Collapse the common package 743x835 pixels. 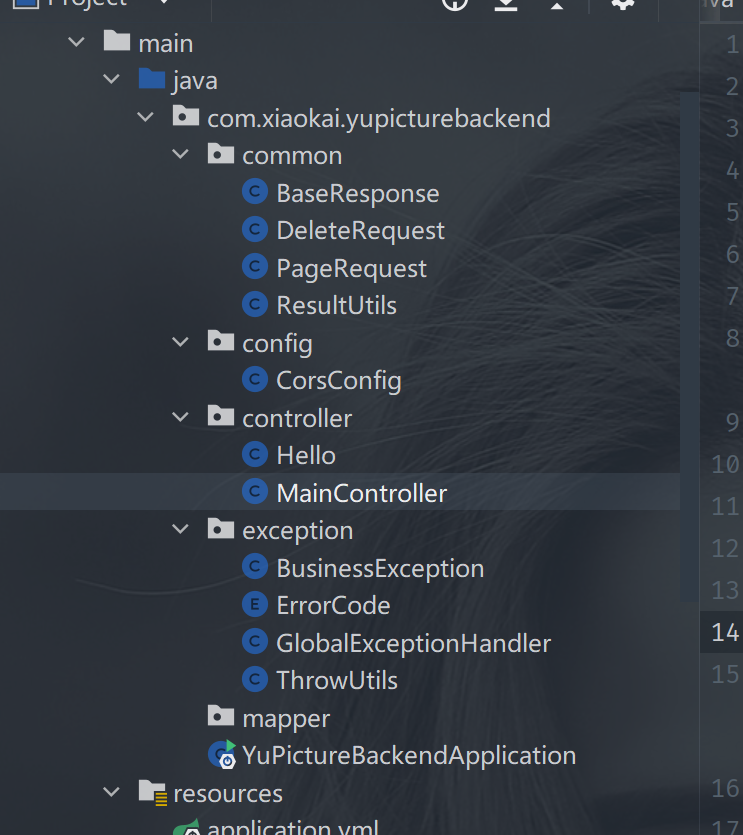tap(180, 155)
